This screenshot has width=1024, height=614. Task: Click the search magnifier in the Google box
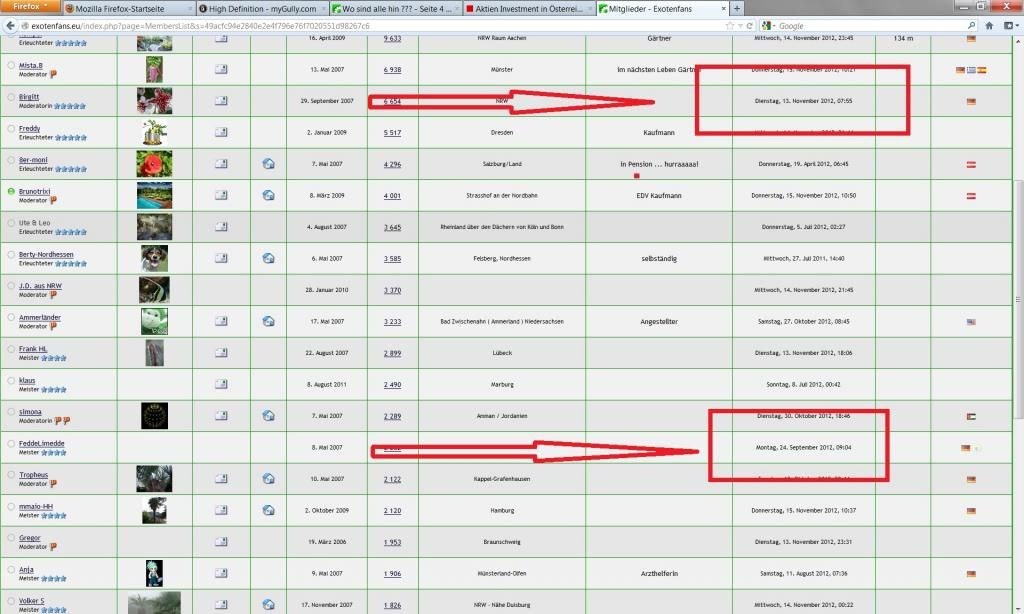971,25
